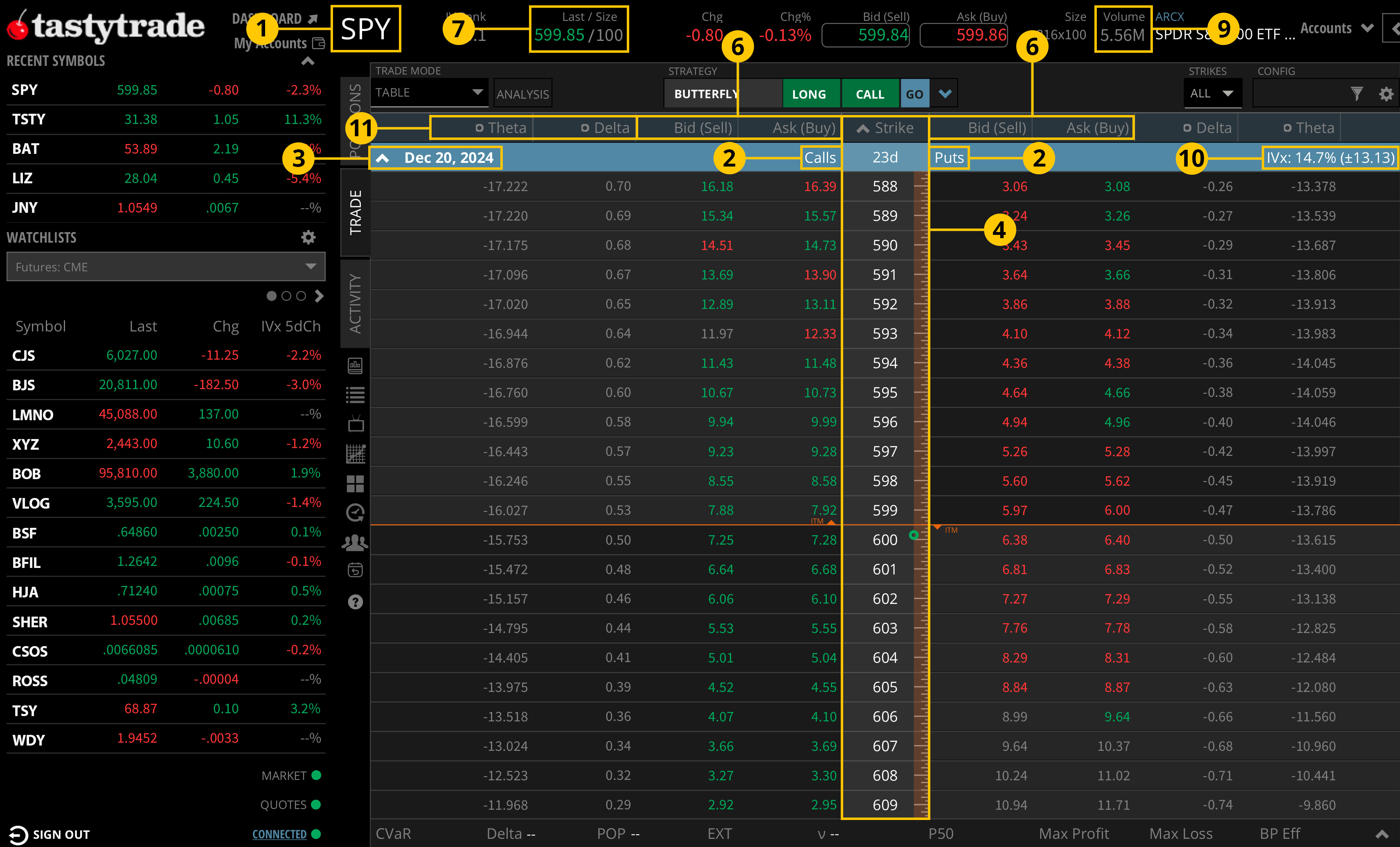The width and height of the screenshot is (1400, 847).
Task: Open the Futures: CME watchlist dropdown
Action: (x=165, y=267)
